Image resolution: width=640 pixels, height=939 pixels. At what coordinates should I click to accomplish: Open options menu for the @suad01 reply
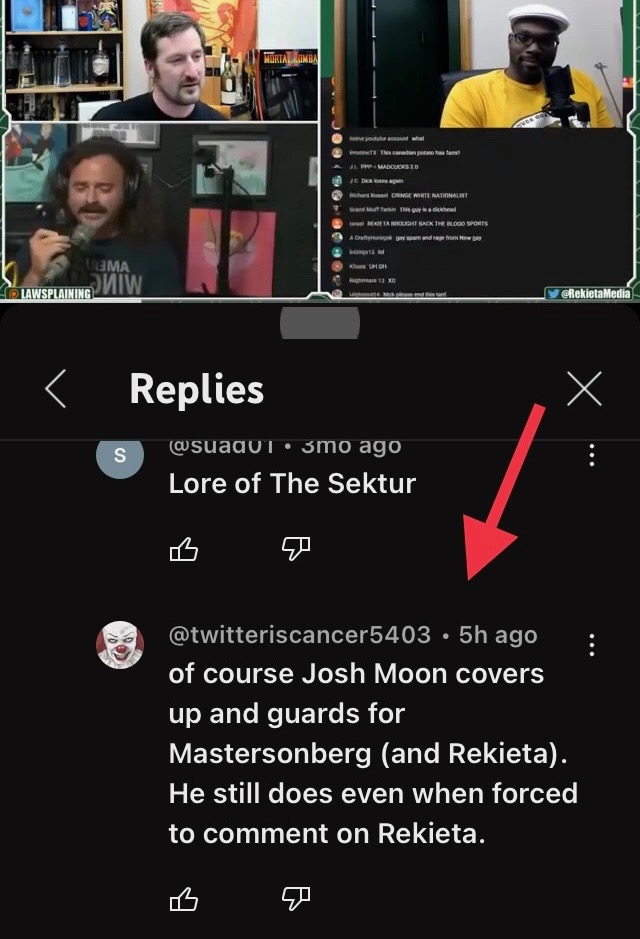(x=592, y=455)
